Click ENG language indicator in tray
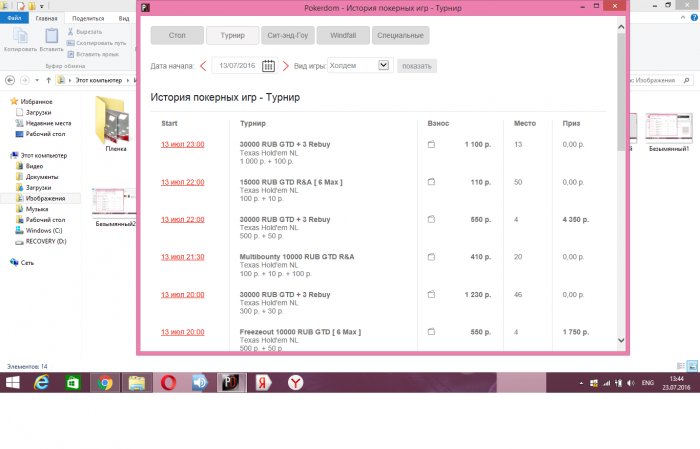700x449 pixels. click(x=647, y=383)
